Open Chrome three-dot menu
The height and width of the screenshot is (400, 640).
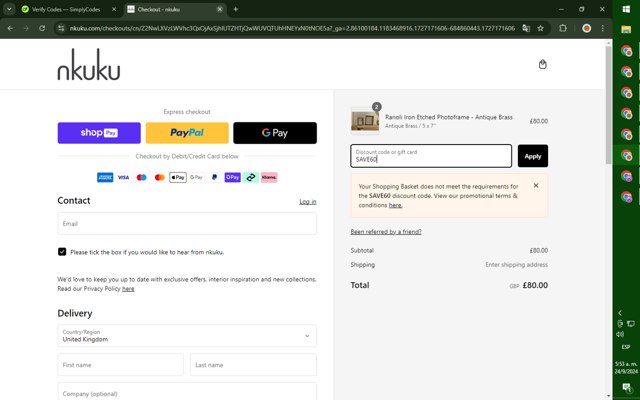(603, 28)
